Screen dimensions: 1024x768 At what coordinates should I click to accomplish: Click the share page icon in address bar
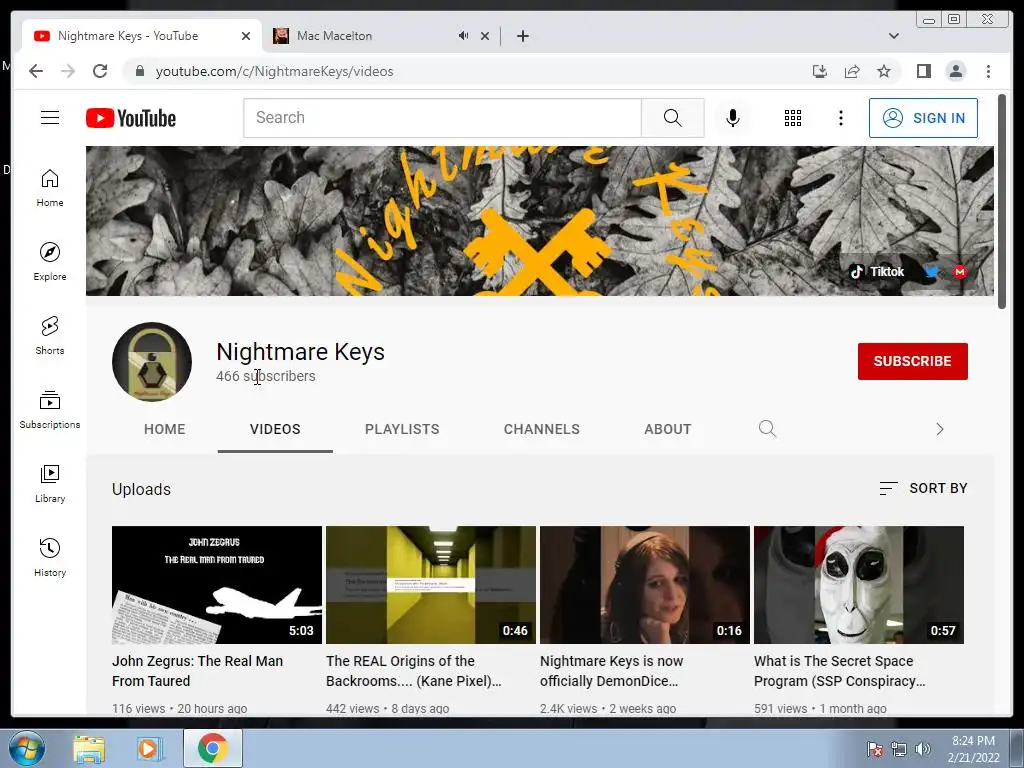(852, 71)
